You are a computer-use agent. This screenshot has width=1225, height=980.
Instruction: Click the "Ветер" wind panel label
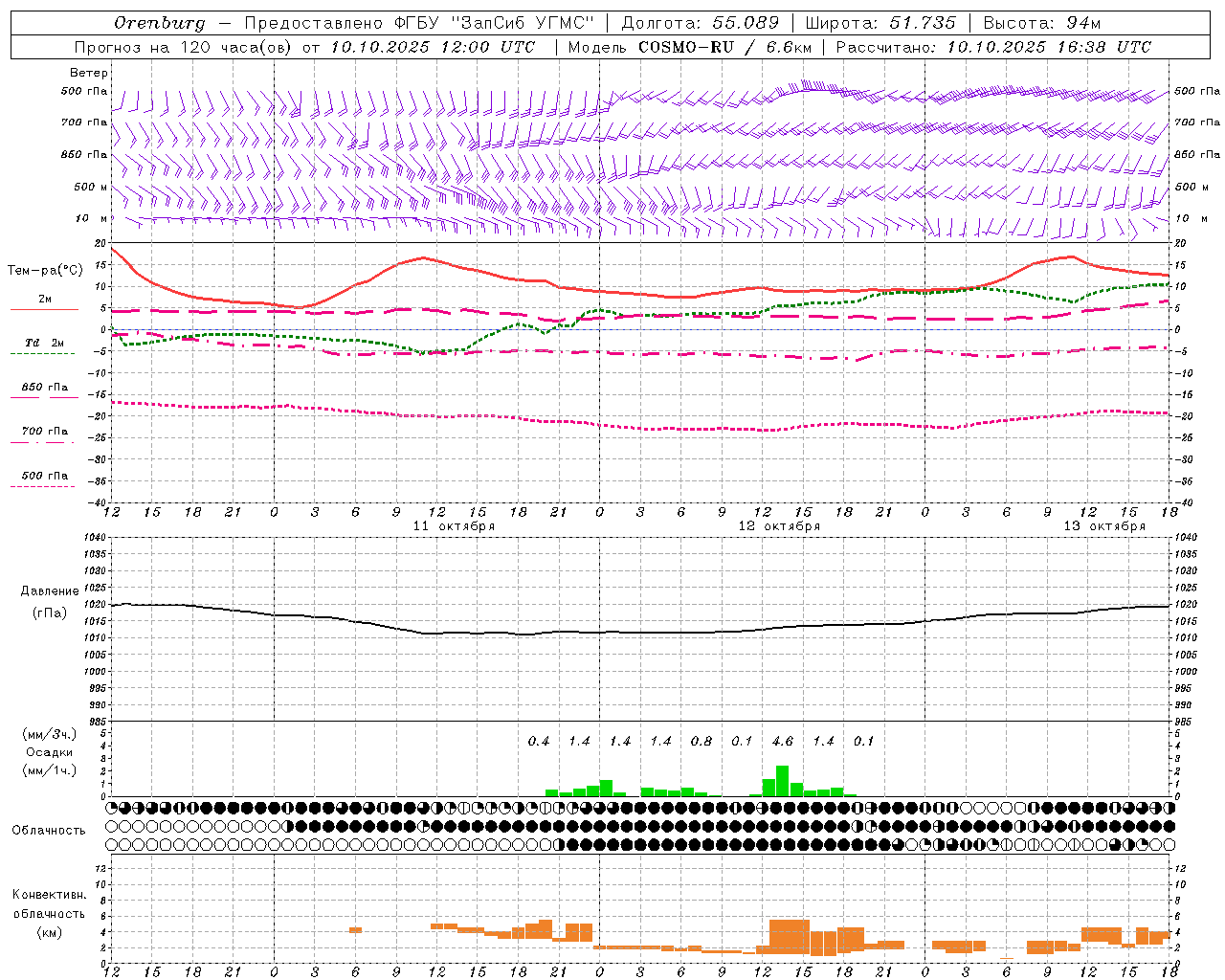89,73
